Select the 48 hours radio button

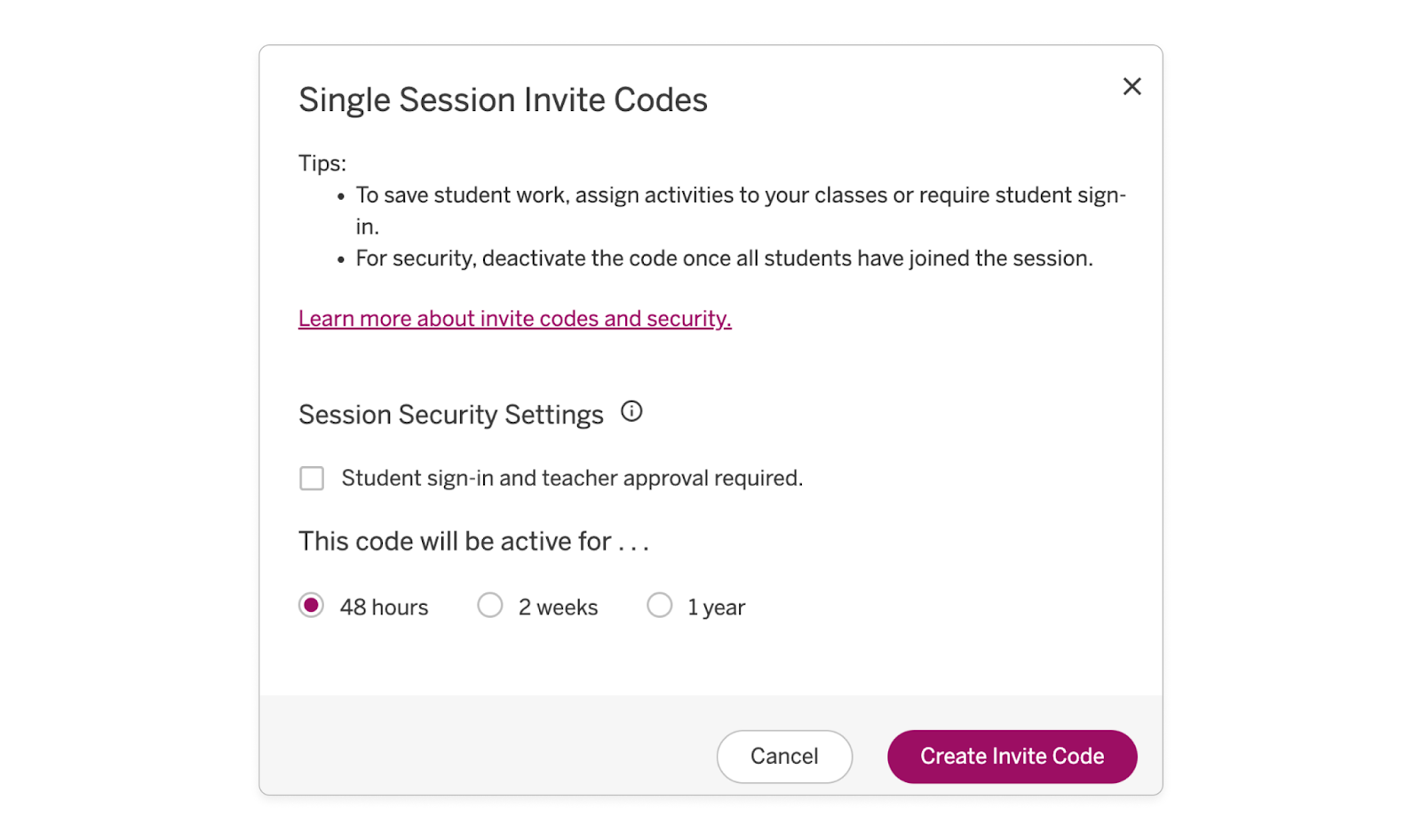pos(311,605)
